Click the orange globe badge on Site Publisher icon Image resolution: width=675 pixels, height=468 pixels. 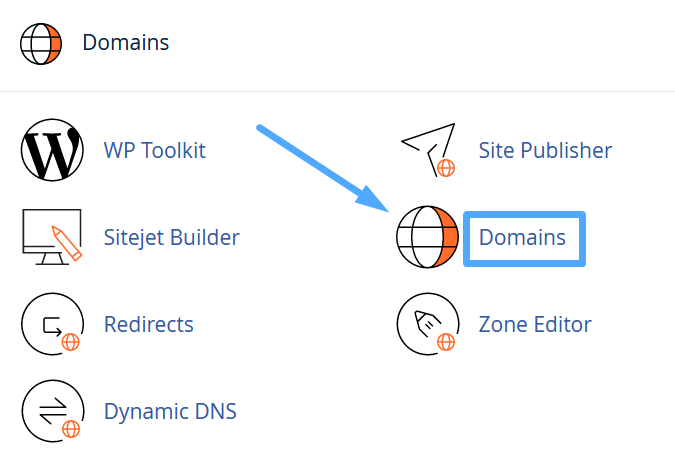(x=446, y=168)
